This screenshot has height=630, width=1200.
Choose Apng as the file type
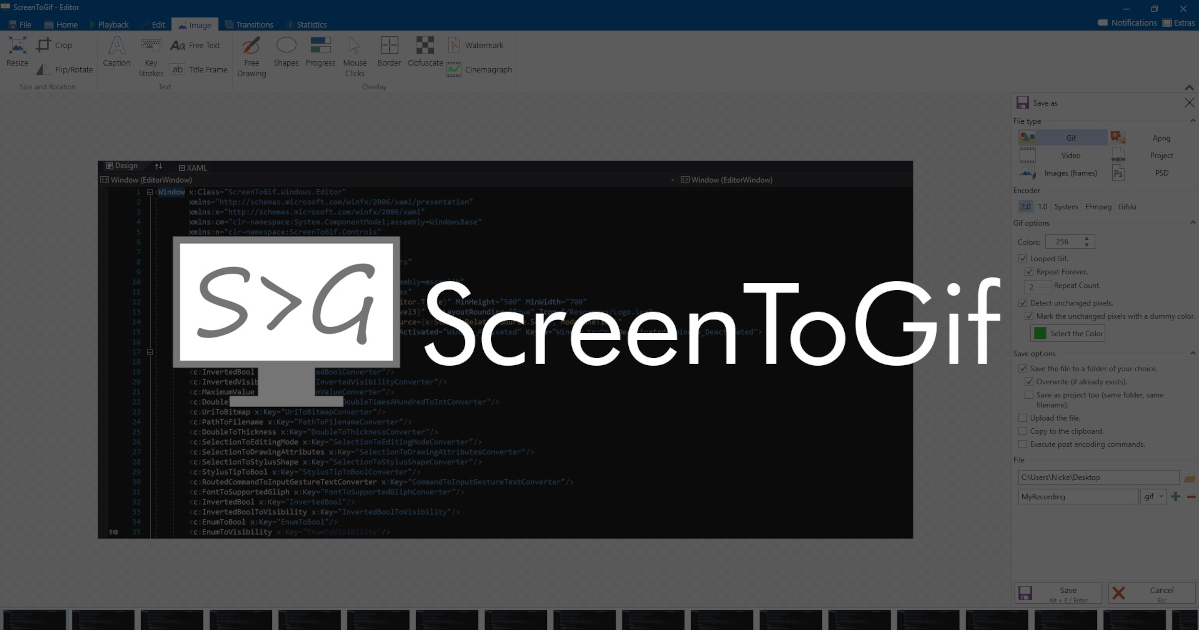(x=1153, y=138)
